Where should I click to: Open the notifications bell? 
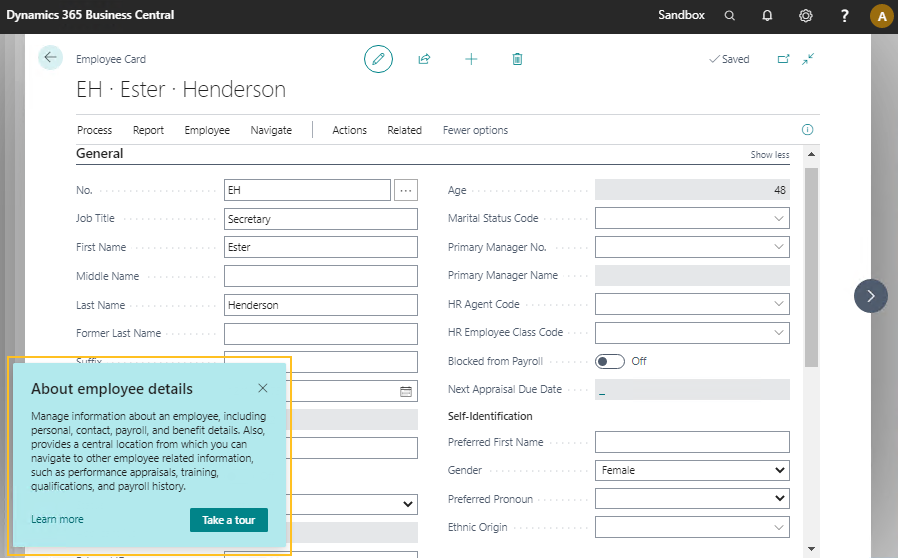767,16
